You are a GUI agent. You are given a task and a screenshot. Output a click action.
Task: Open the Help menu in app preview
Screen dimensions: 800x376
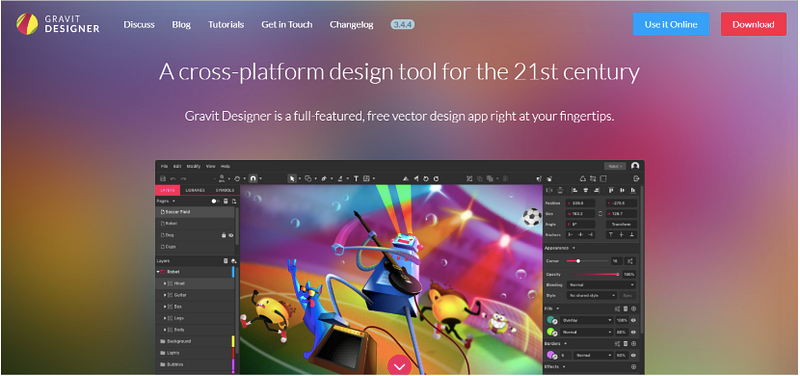coord(226,166)
